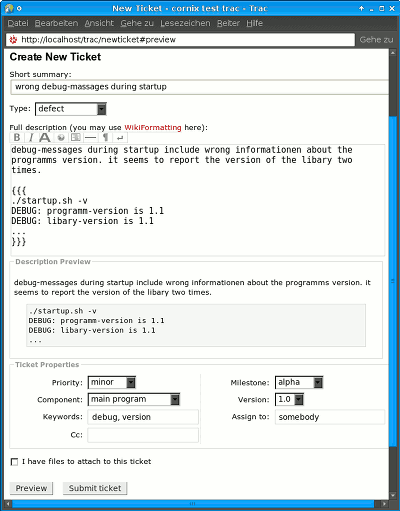This screenshot has width=400, height=511.
Task: Expand the Milestone dropdown showing alpha
Action: pos(299,382)
